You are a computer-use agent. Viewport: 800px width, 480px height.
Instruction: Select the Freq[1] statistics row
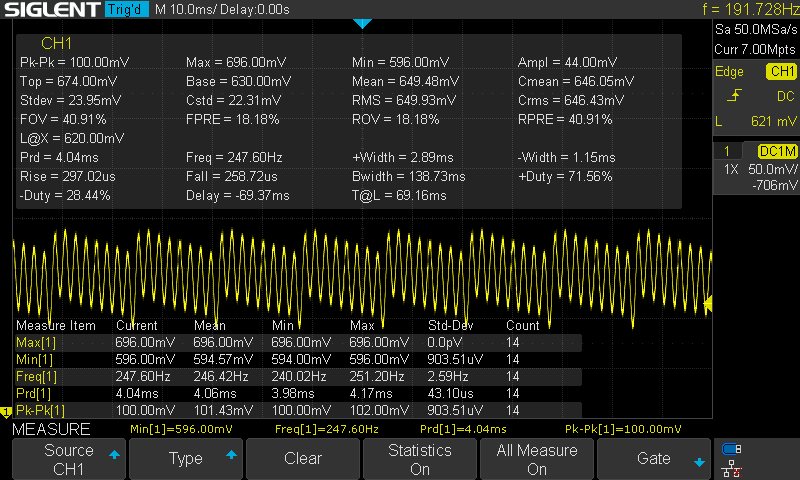(x=298, y=376)
